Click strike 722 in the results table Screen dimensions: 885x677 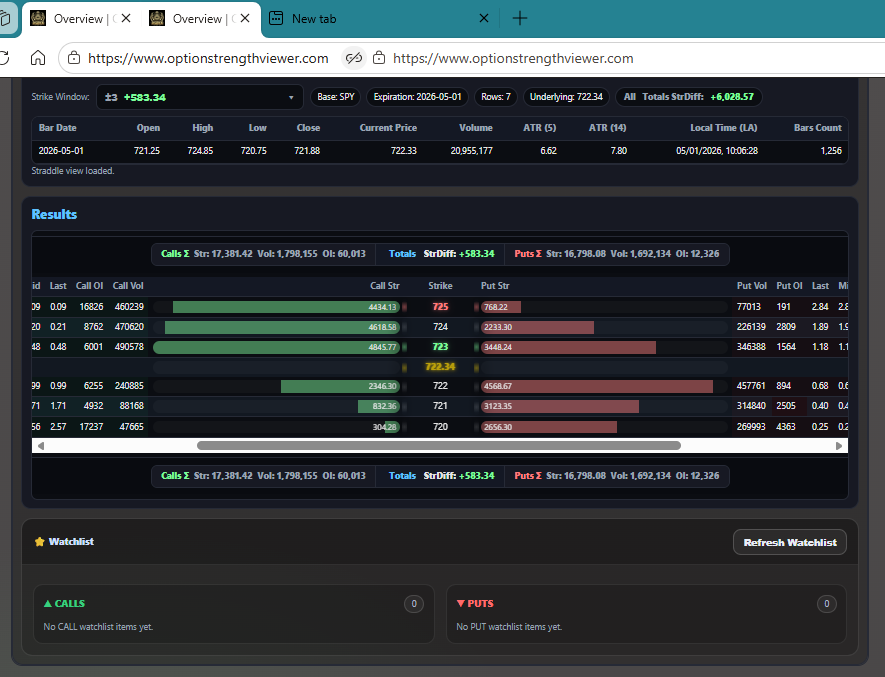point(440,386)
